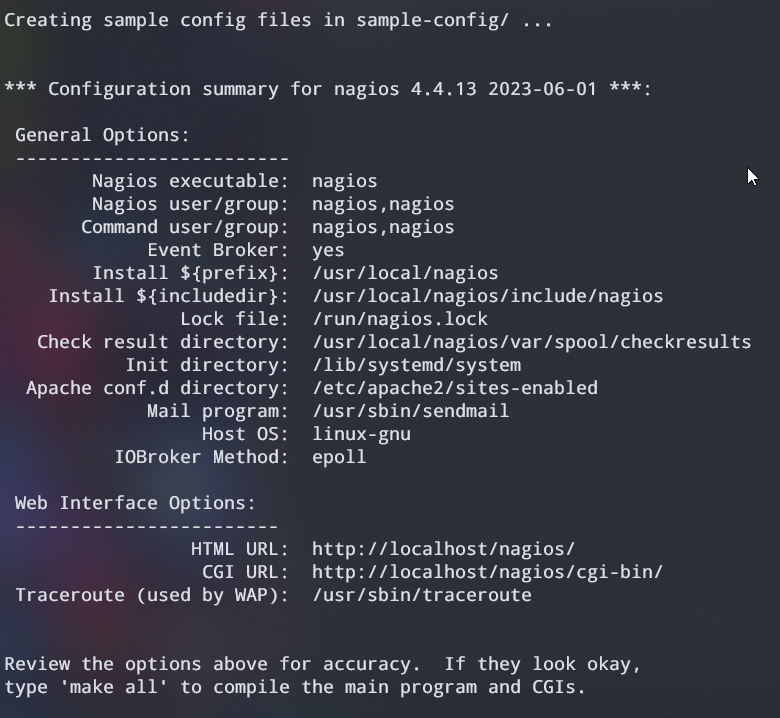Screen dimensions: 780x718
Task: Click the /usr/local/nagios prefix path
Action: [x=405, y=273]
